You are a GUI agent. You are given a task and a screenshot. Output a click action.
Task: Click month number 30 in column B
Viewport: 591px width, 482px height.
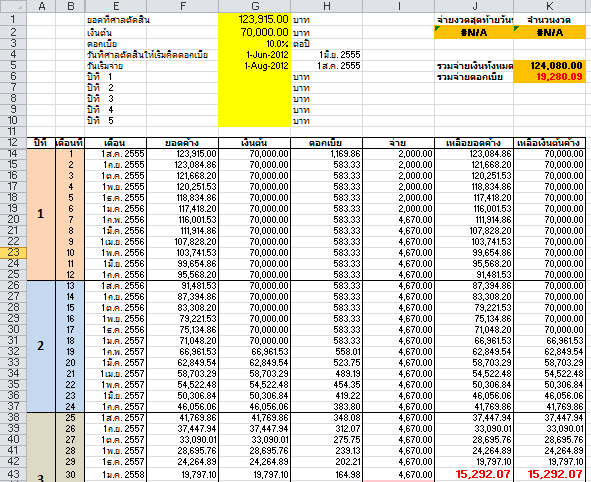[x=70, y=474]
